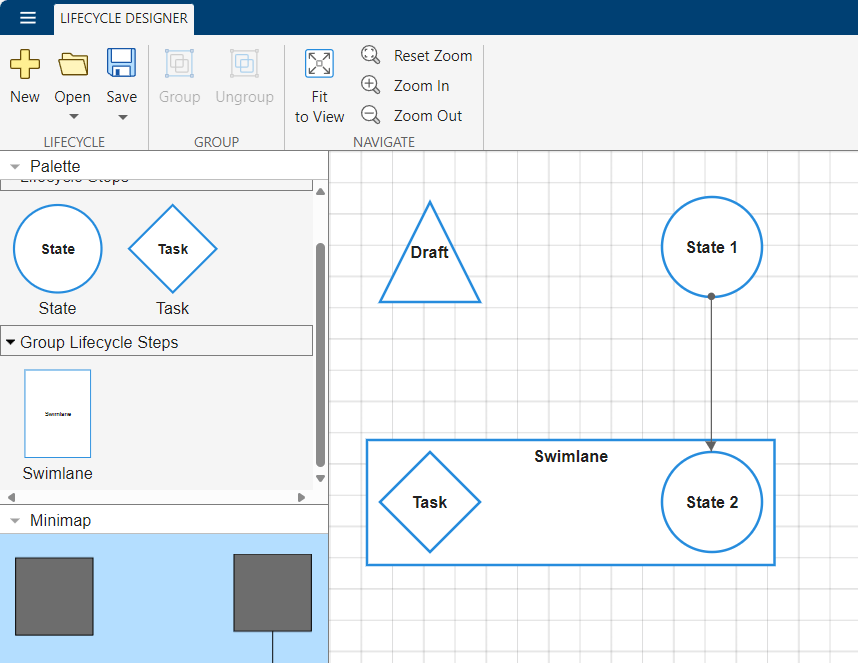
Task: Collapse the Minimap panel
Action: tap(15, 521)
